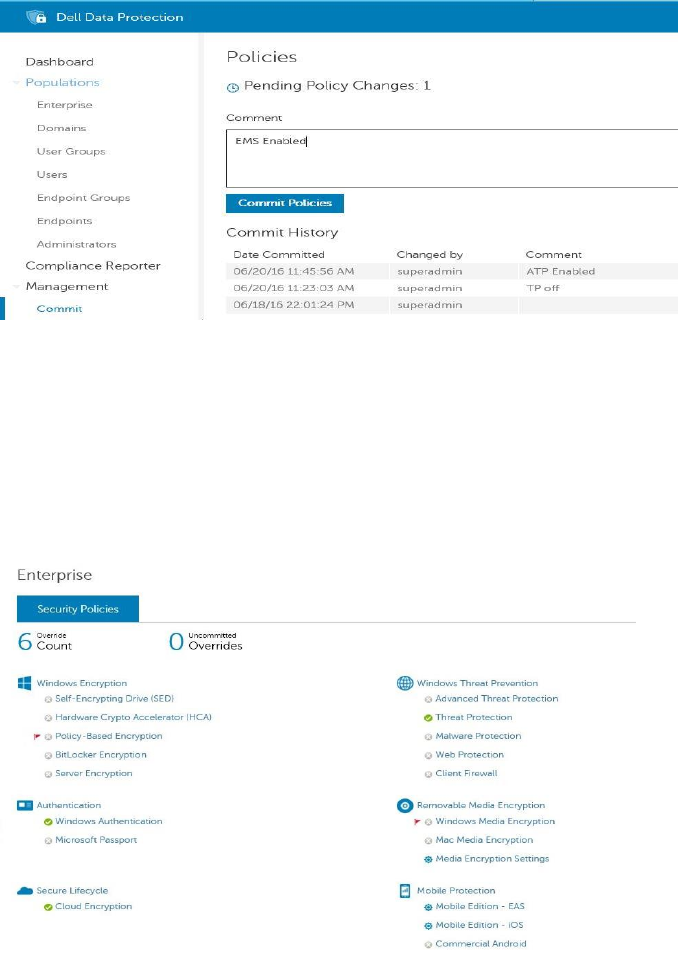Click the Authentication card icon
Image resolution: width=678 pixels, height=956 pixels.
[x=25, y=805]
